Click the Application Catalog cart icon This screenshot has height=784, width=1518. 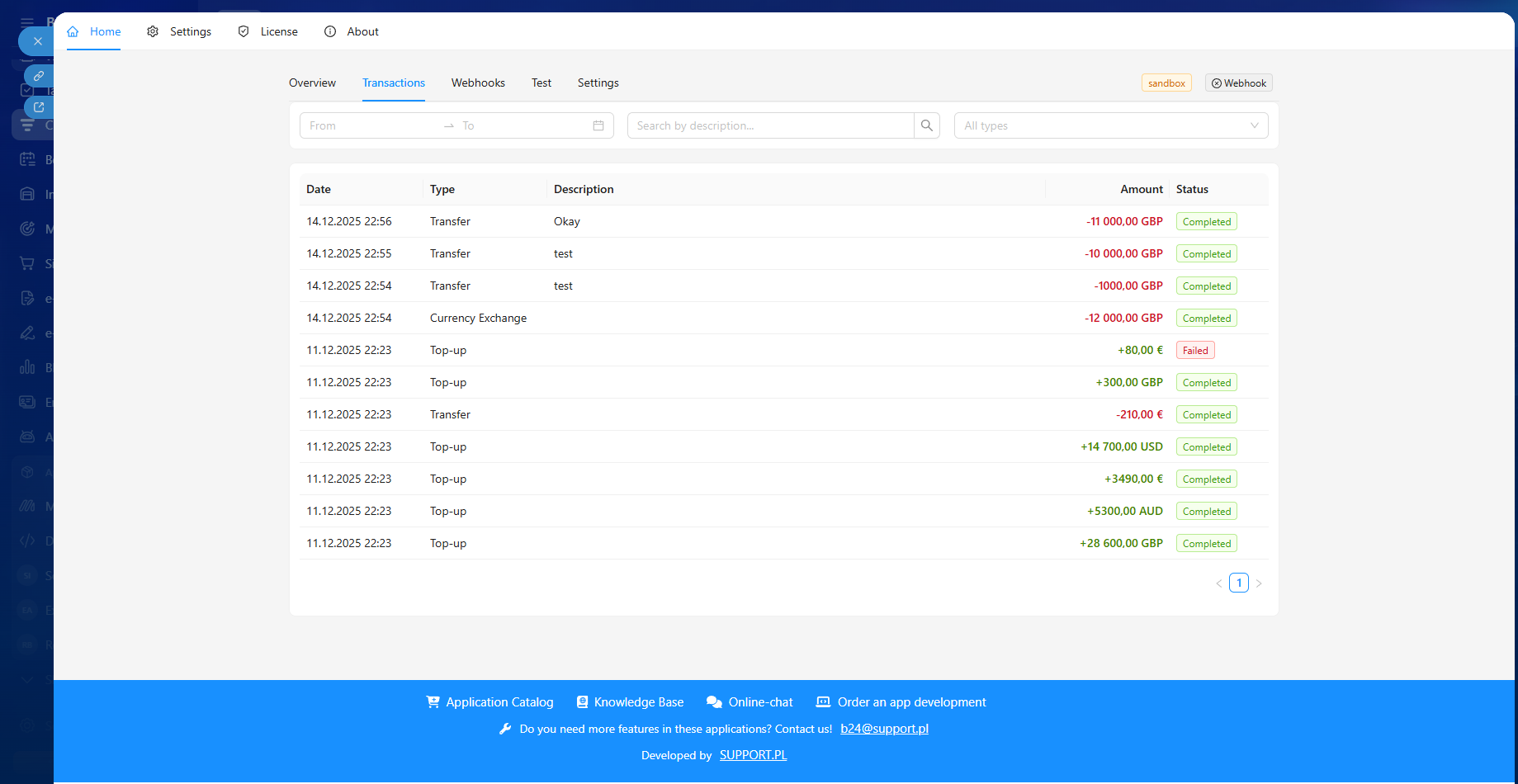click(433, 701)
